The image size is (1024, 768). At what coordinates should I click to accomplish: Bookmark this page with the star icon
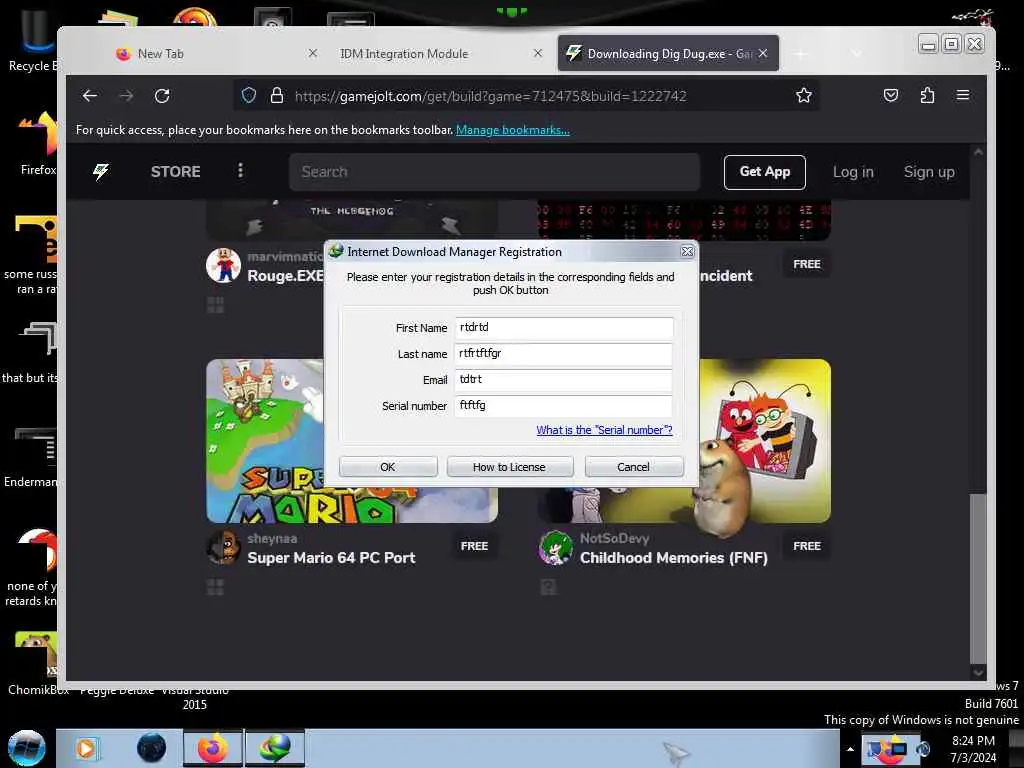(804, 95)
